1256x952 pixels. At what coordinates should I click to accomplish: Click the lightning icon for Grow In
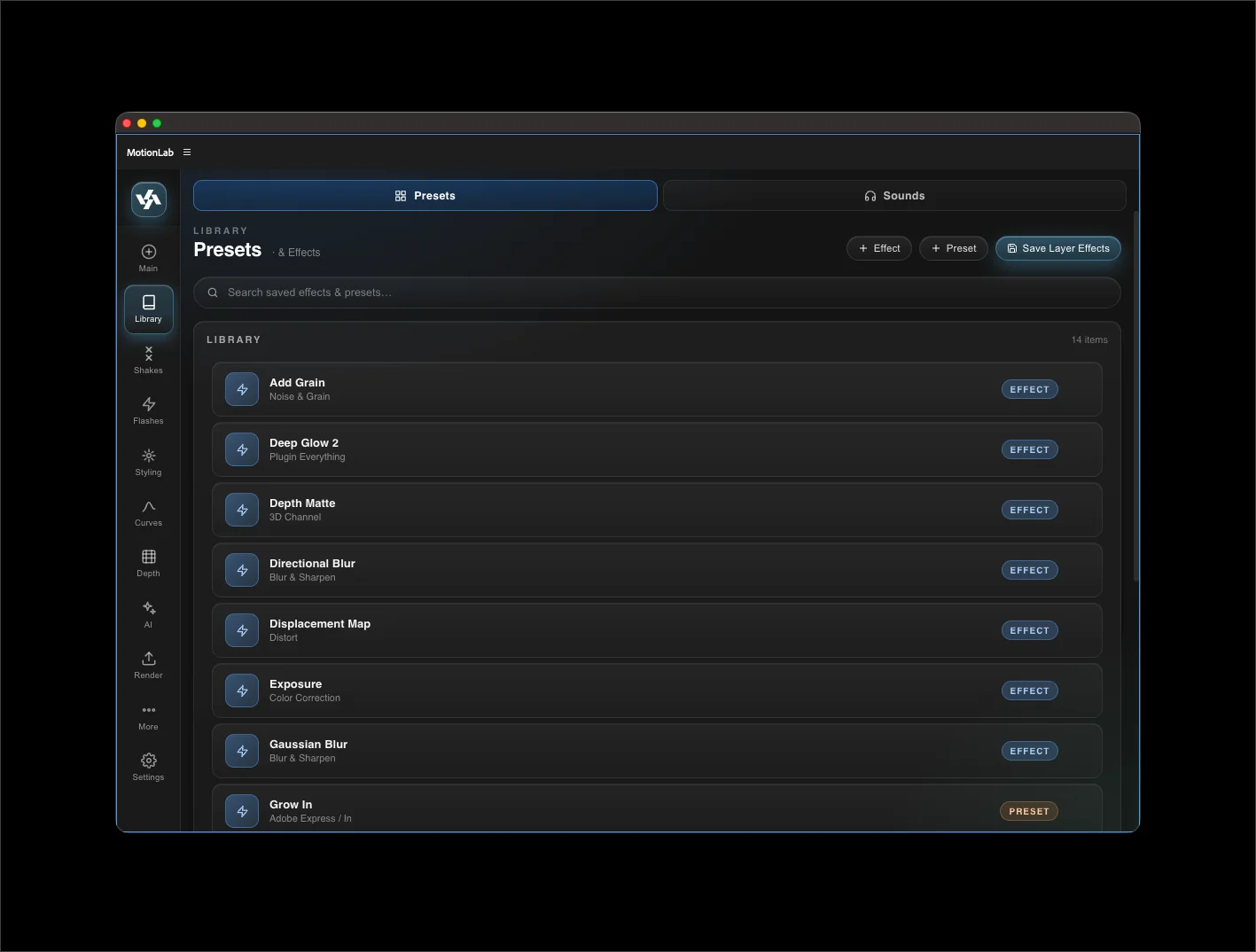pos(242,811)
